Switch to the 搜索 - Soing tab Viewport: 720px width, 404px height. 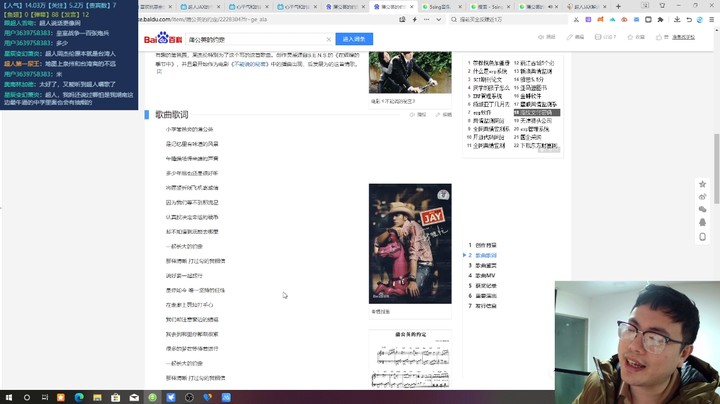[x=488, y=7]
